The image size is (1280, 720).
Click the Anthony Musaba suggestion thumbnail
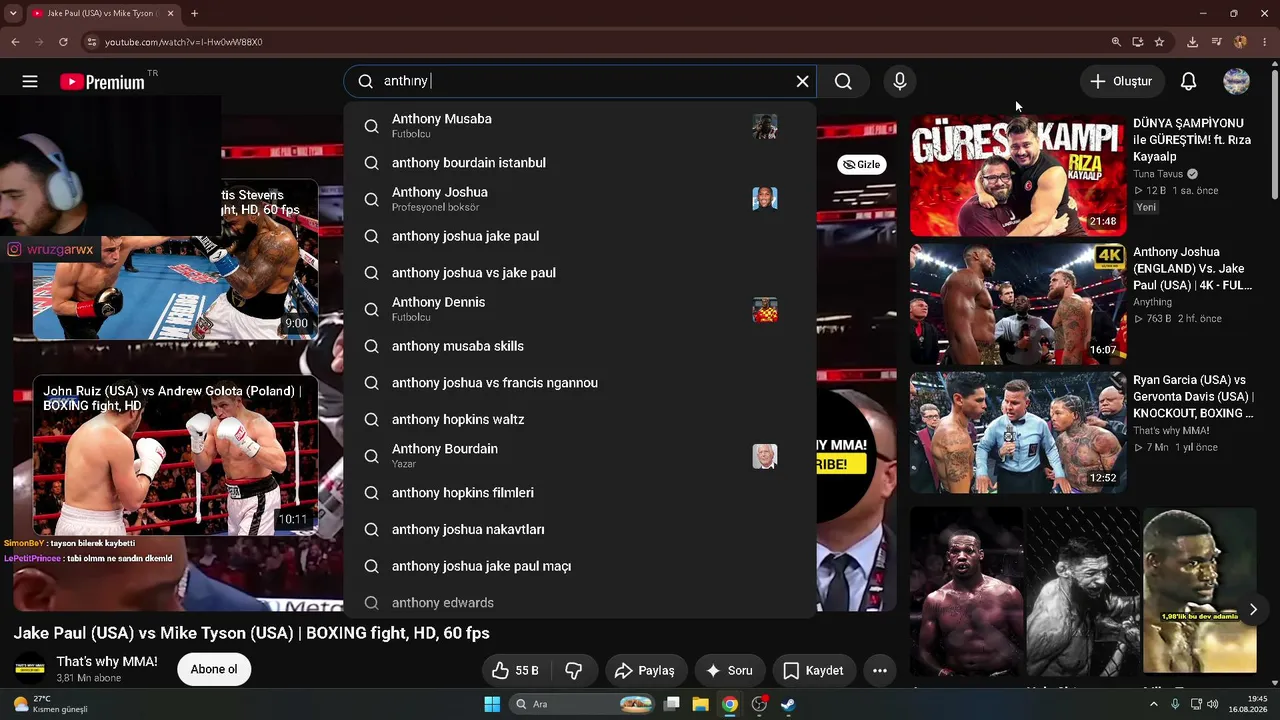(765, 127)
